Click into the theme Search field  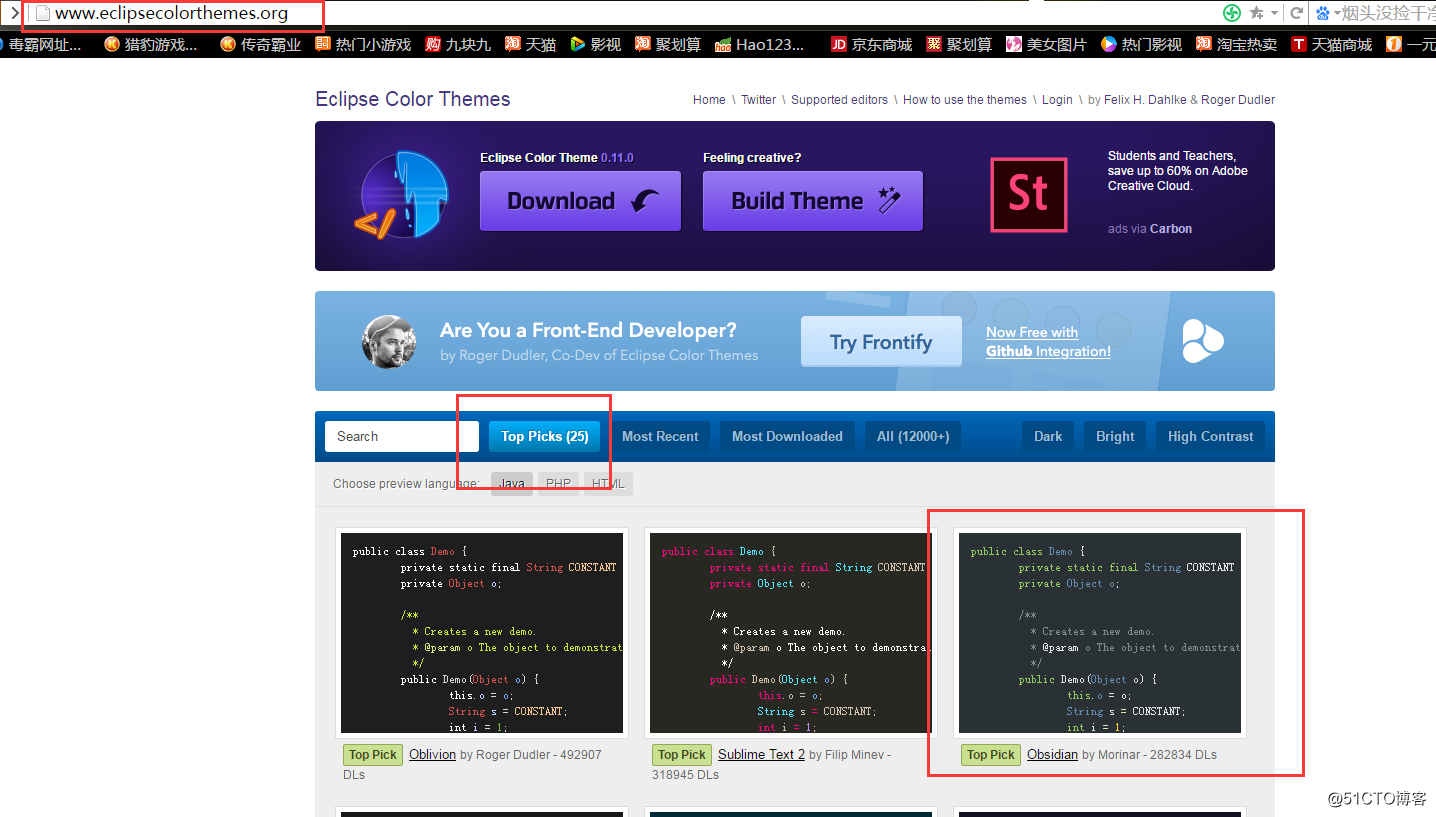[402, 436]
